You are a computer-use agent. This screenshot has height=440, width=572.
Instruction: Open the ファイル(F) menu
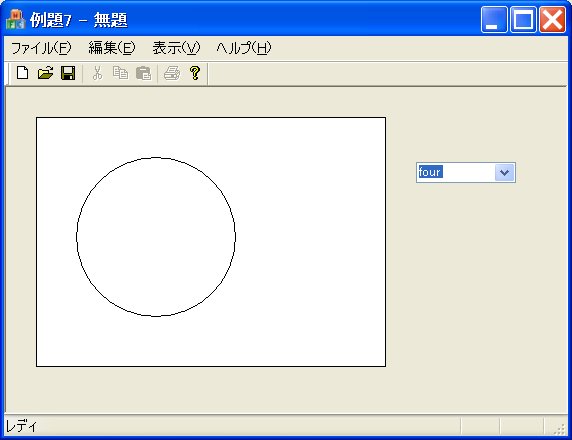tap(41, 48)
